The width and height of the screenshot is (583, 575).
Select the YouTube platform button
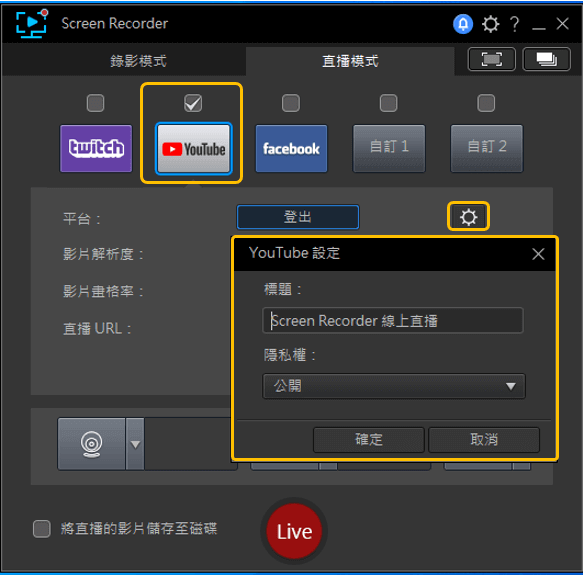193,148
